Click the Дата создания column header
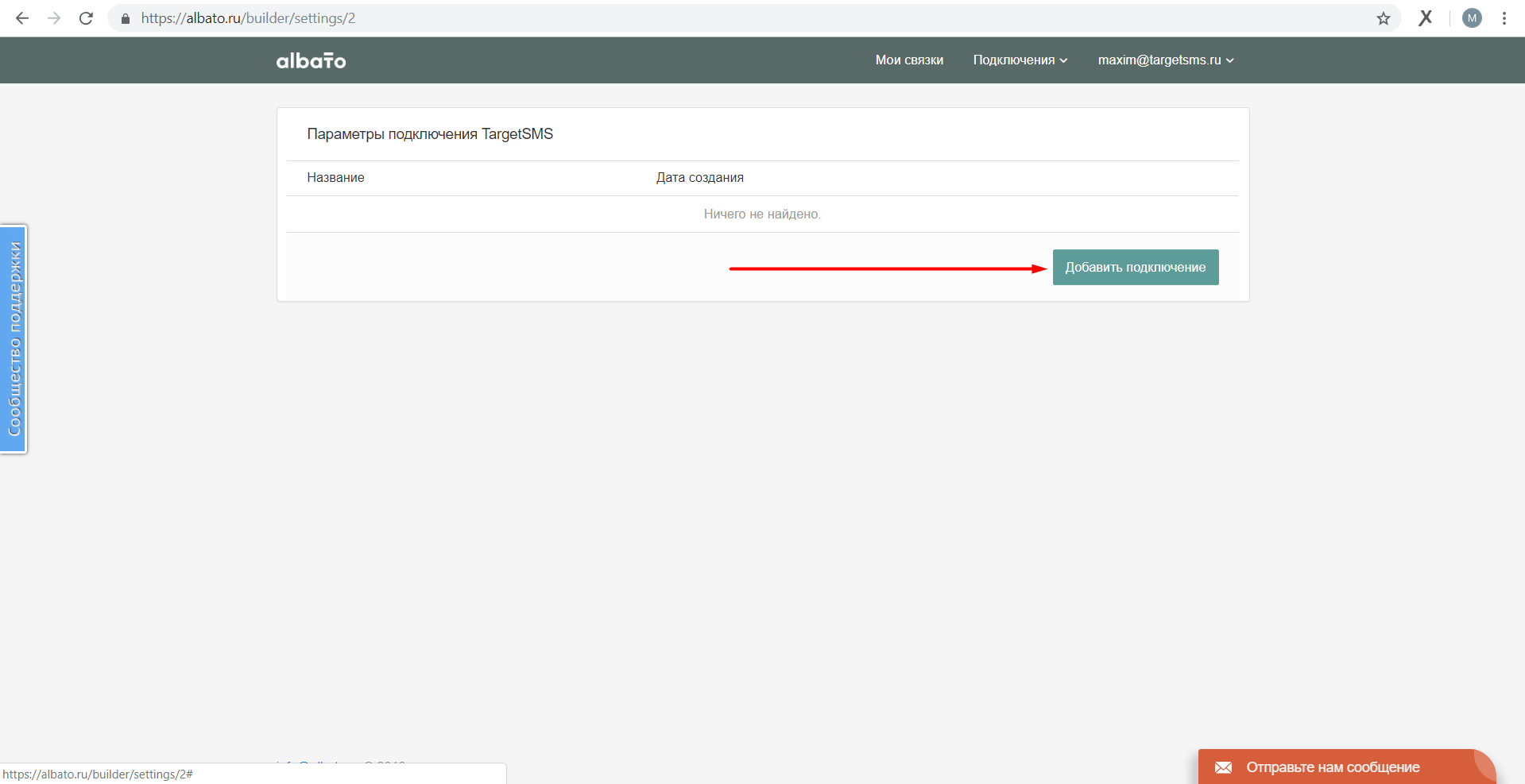The width and height of the screenshot is (1525, 784). 699,178
